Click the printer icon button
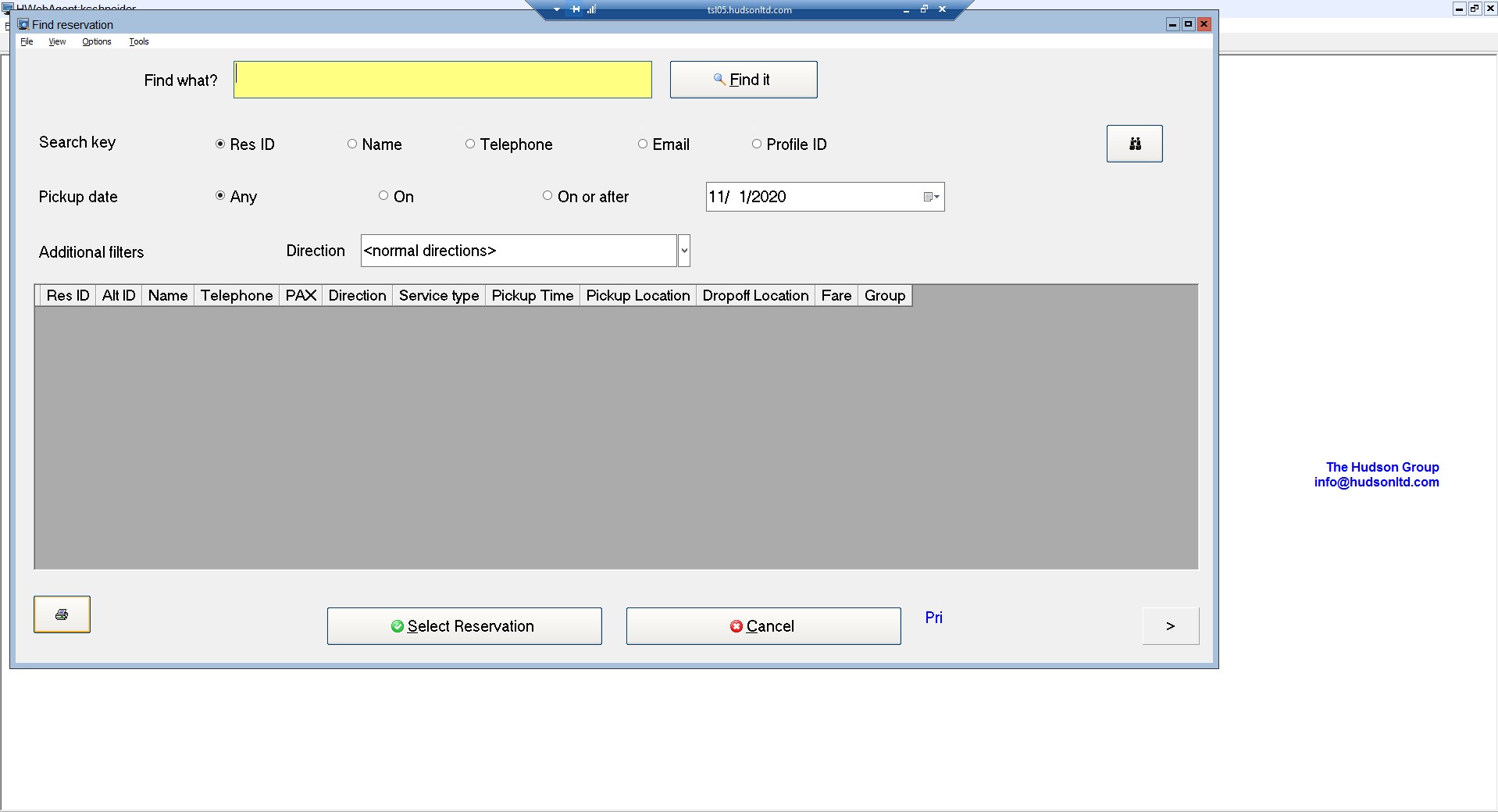Screen dimensions: 1498x812 [x=62, y=614]
